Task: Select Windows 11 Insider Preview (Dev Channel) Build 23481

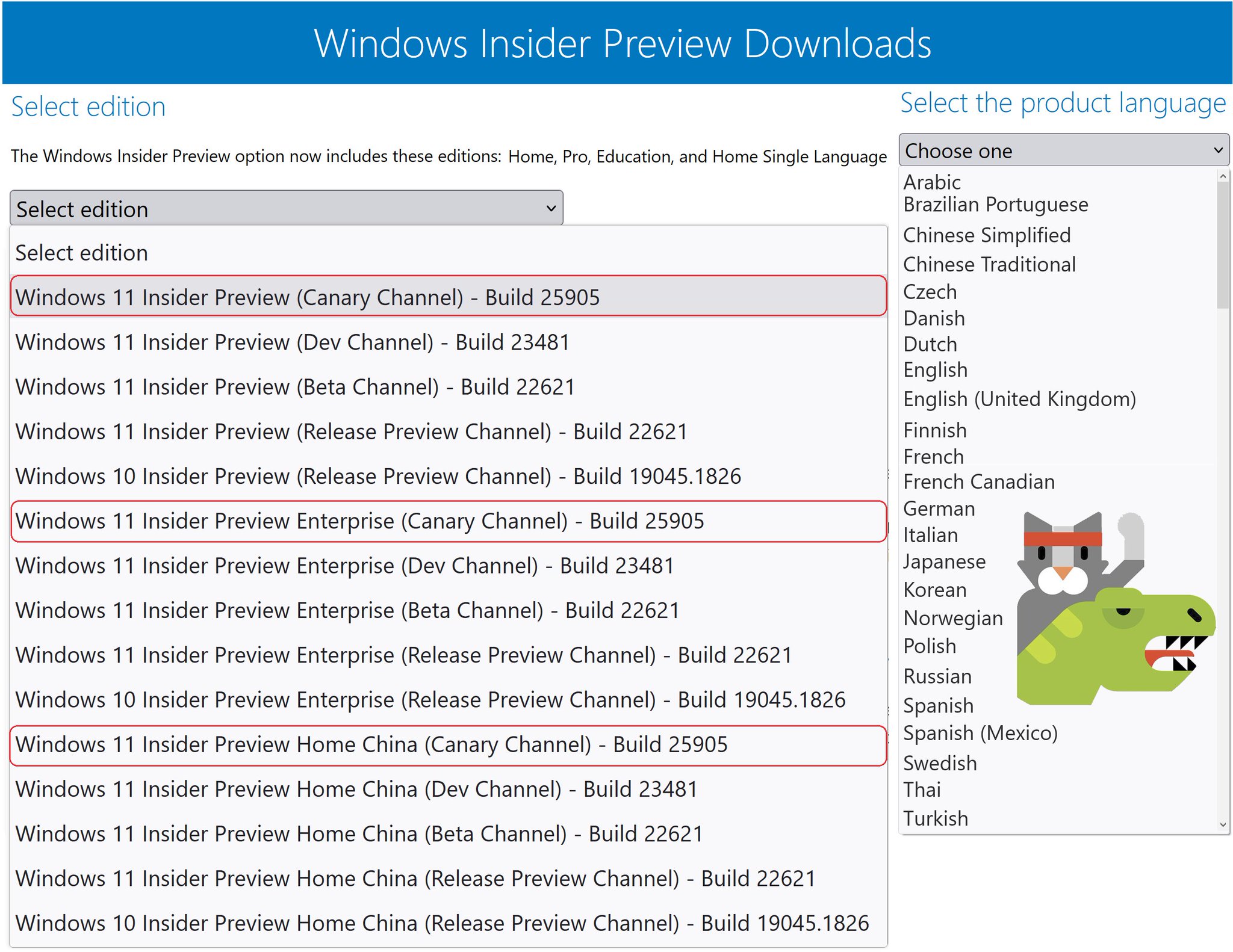Action: tap(449, 342)
